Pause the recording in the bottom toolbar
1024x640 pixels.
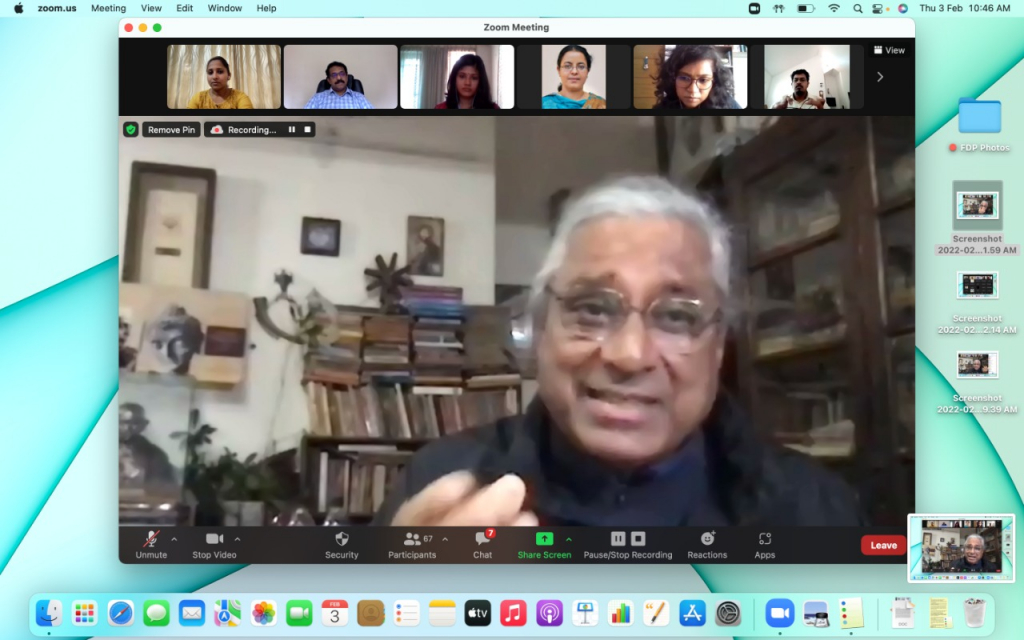tap(618, 539)
